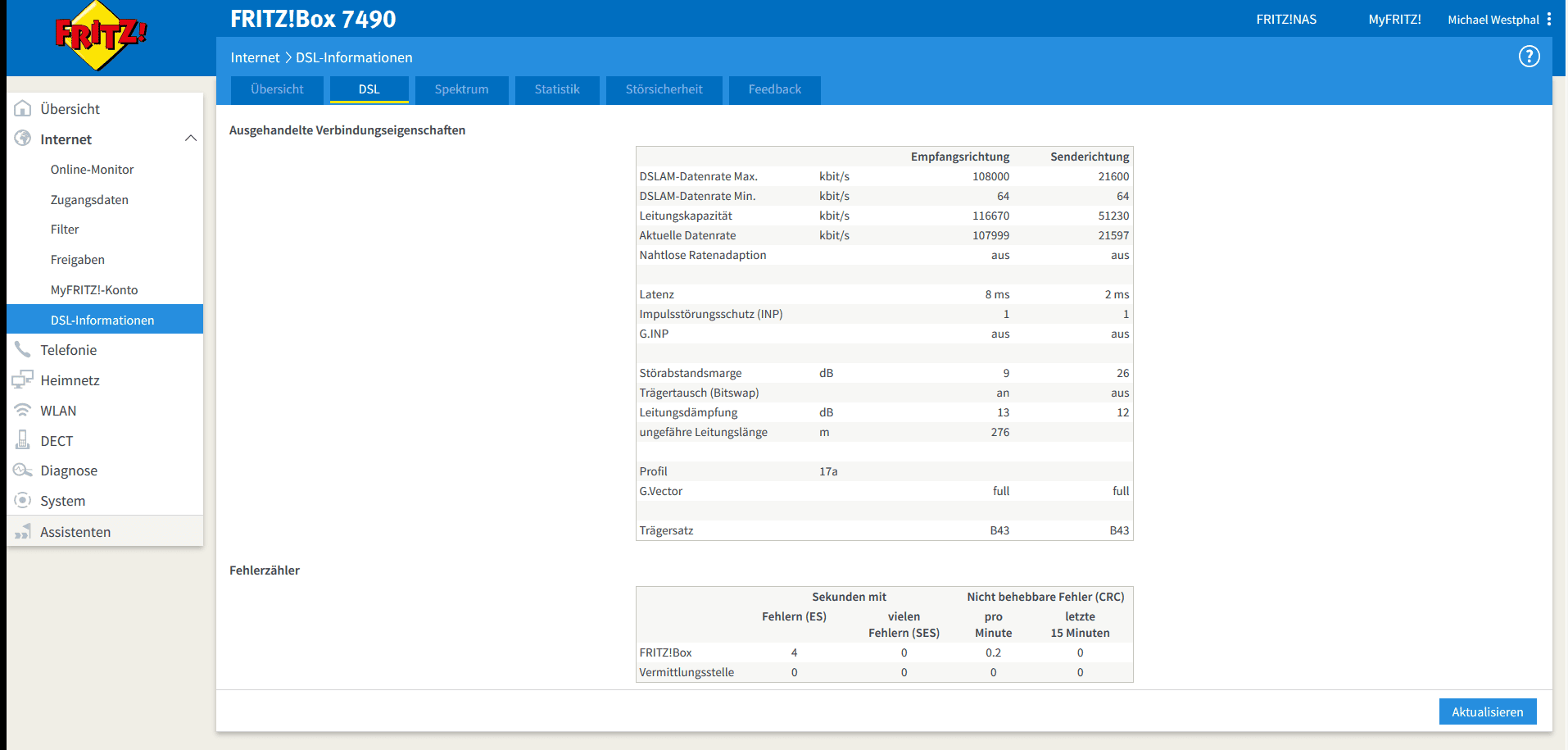Click the FRITZ! logo

(101, 36)
